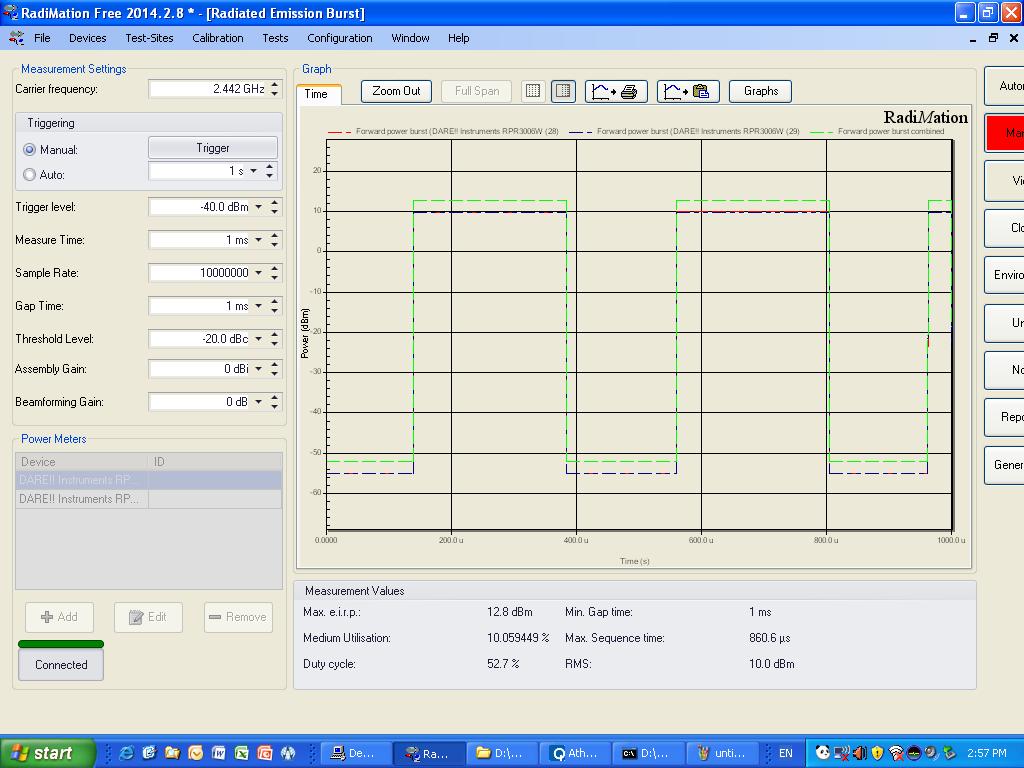Open the Configuration menu
The height and width of the screenshot is (768, 1024).
pyautogui.click(x=340, y=38)
